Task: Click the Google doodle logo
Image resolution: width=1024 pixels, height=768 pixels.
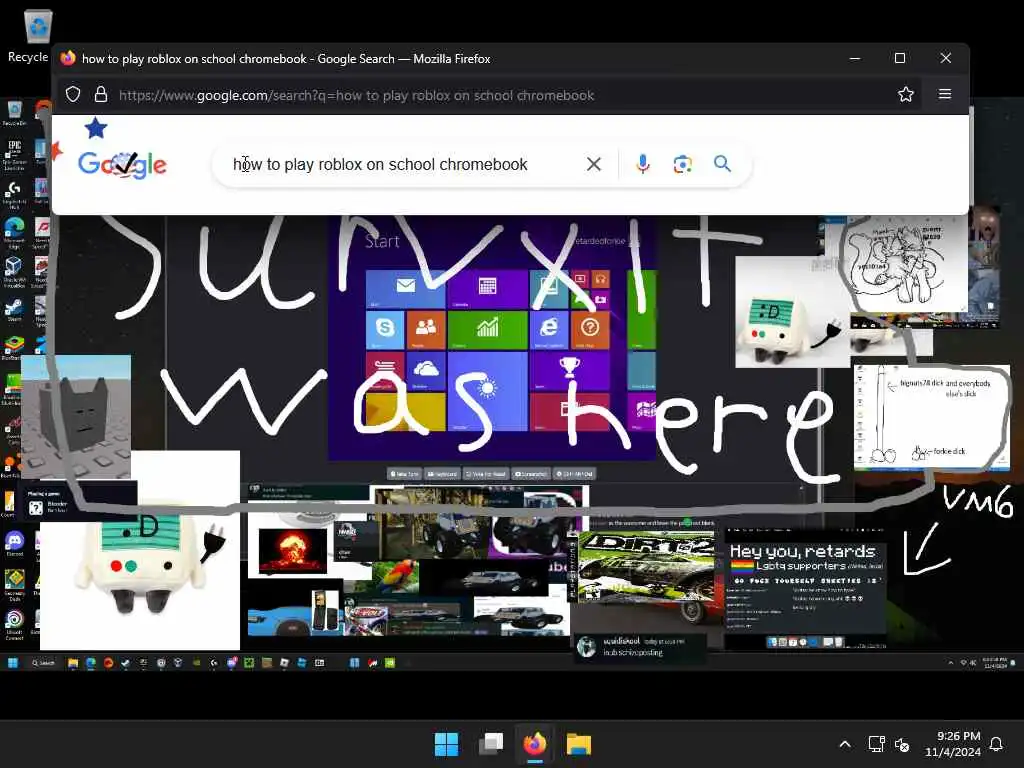Action: click(122, 164)
